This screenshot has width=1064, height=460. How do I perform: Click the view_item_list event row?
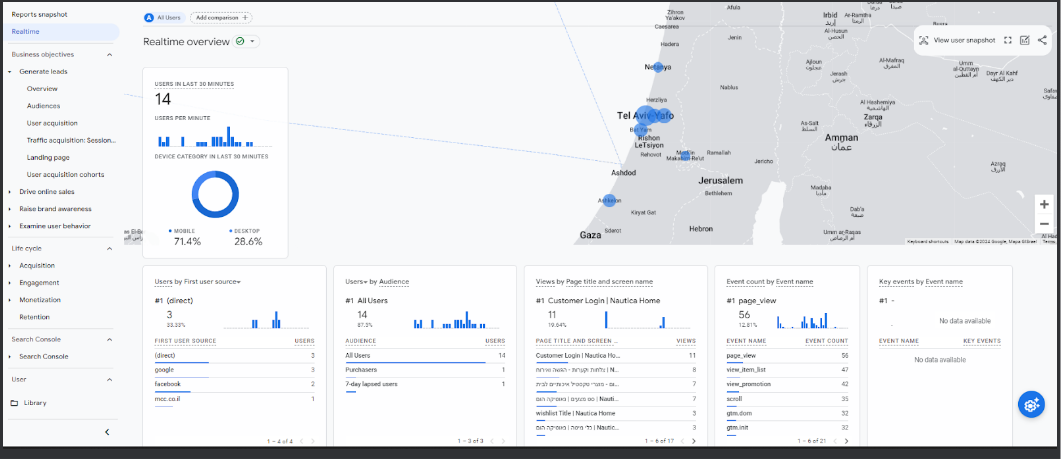coord(787,370)
